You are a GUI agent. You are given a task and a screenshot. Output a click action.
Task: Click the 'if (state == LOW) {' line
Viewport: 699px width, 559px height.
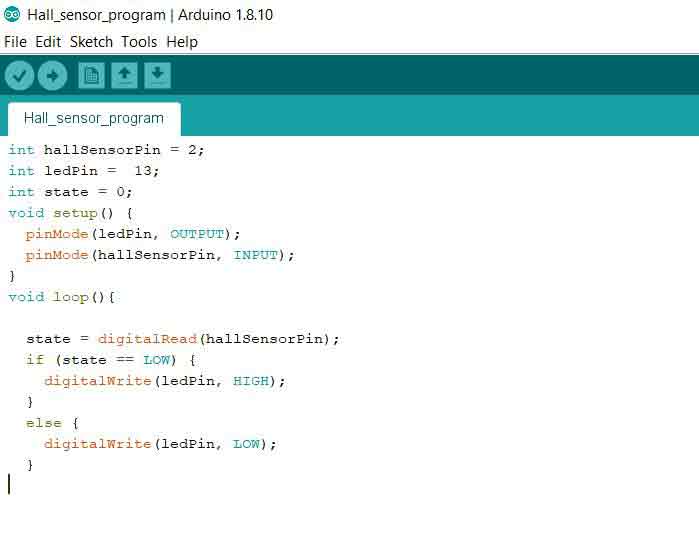click(x=111, y=360)
